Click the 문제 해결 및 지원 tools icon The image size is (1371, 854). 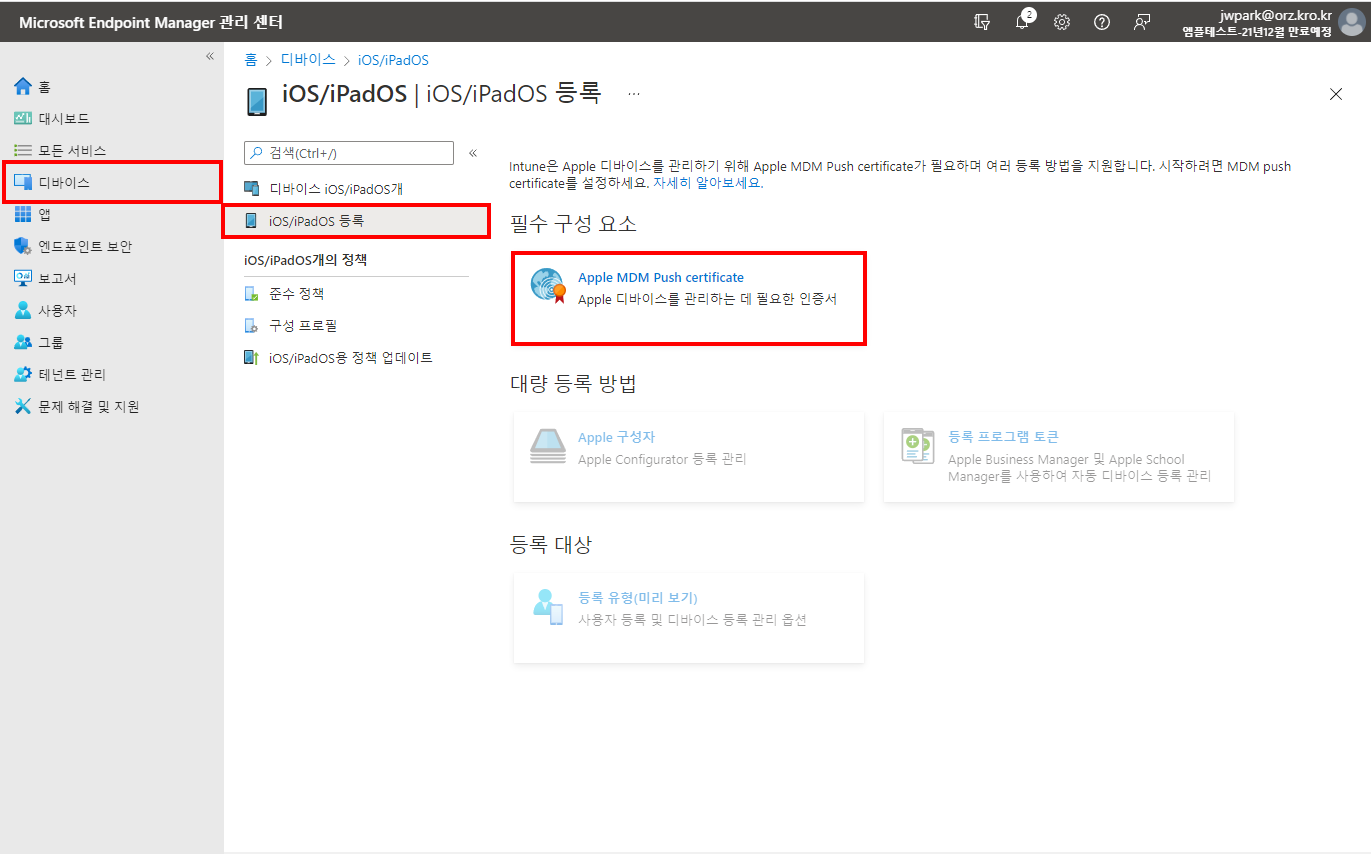point(23,406)
